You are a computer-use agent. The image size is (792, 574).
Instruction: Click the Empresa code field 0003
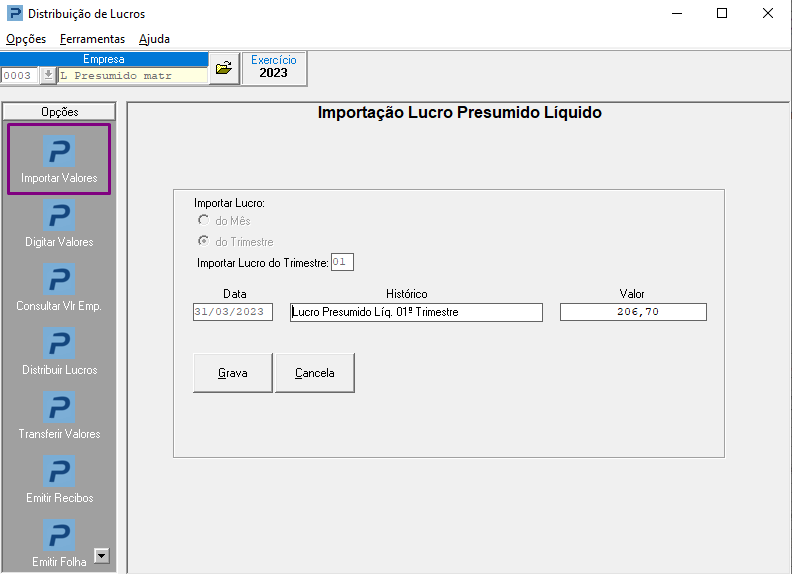coord(20,75)
